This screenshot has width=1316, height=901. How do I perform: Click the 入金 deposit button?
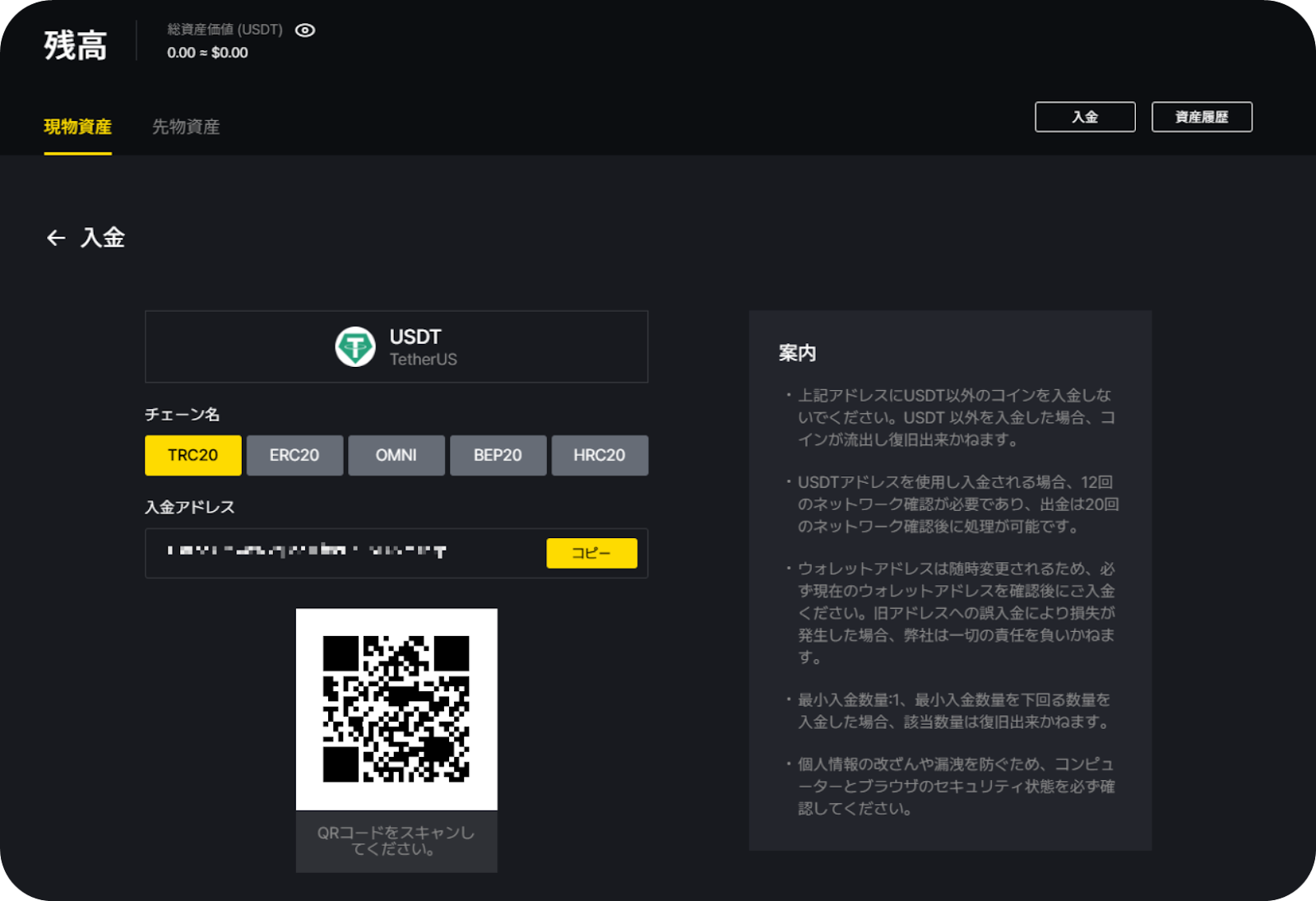[1085, 117]
